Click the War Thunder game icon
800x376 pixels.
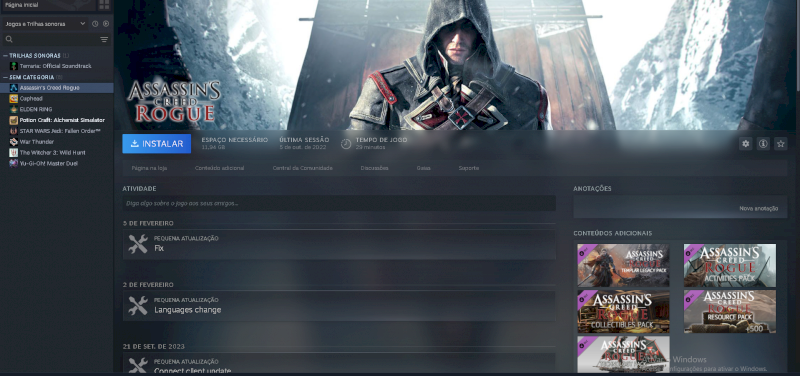[x=14, y=142]
